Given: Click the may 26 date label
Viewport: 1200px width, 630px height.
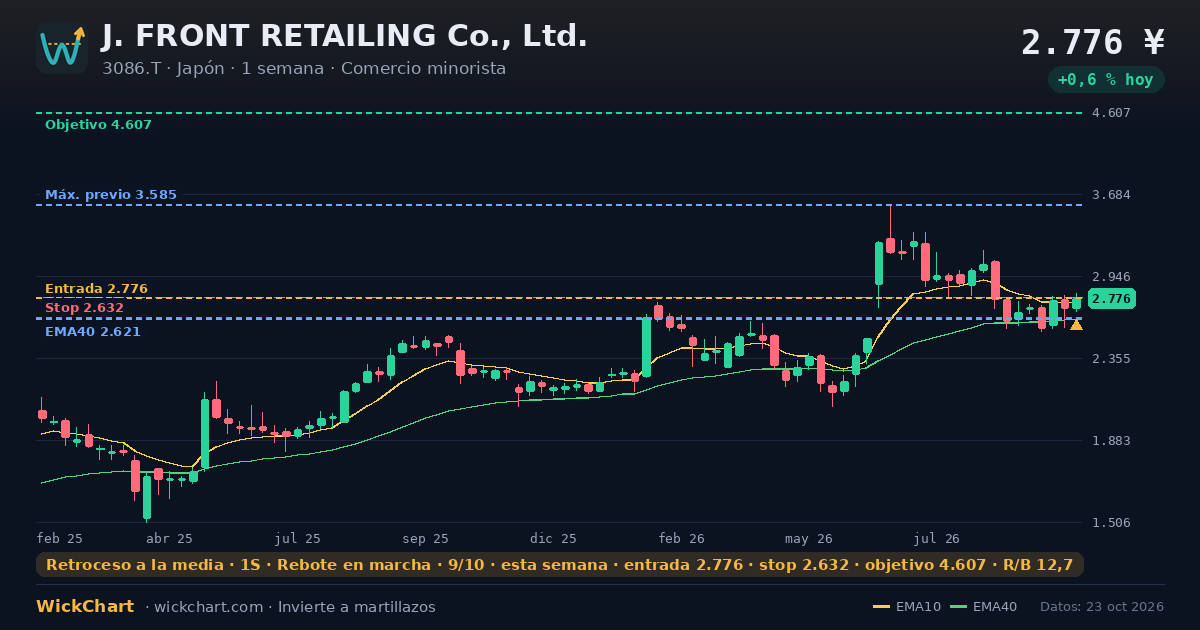Looking at the screenshot, I should pos(809,539).
